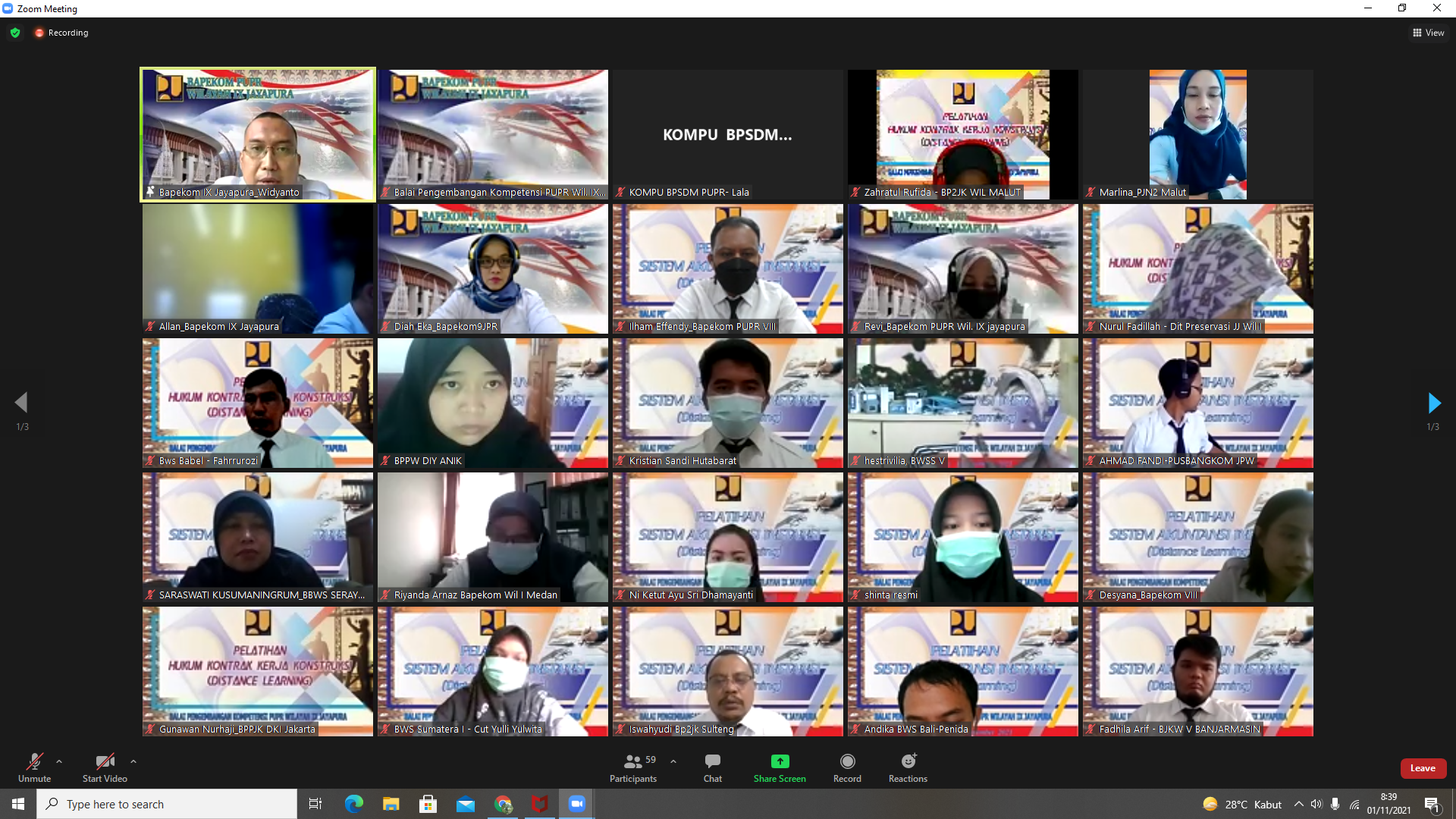Click name label Ni Ketut Ayu Sri Dhamayanti
Viewport: 1456px width, 819px height.
pyautogui.click(x=691, y=595)
